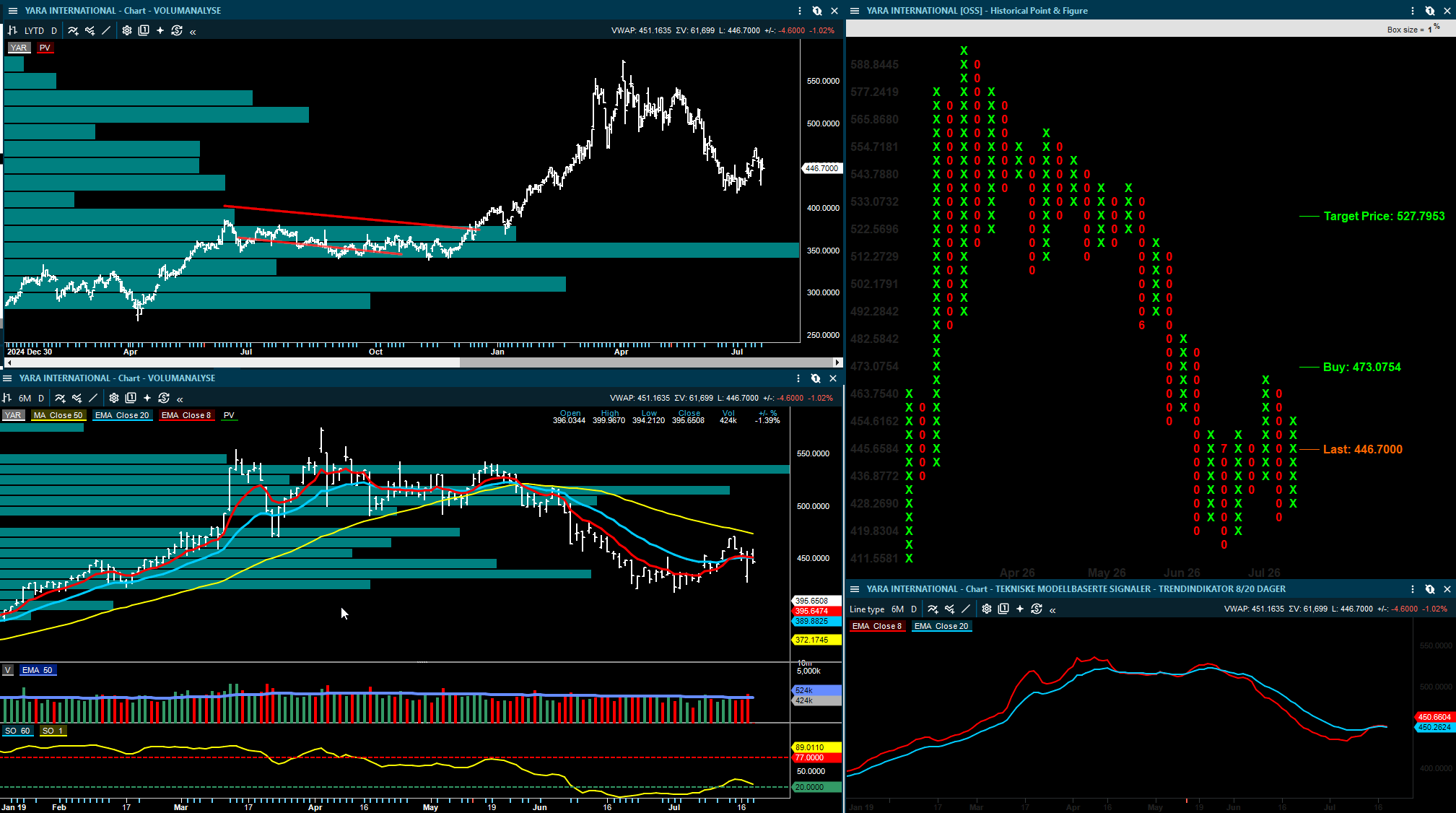The width and height of the screenshot is (1456, 813).
Task: Toggle EMA 50 volume legend tag
Action: 38,670
